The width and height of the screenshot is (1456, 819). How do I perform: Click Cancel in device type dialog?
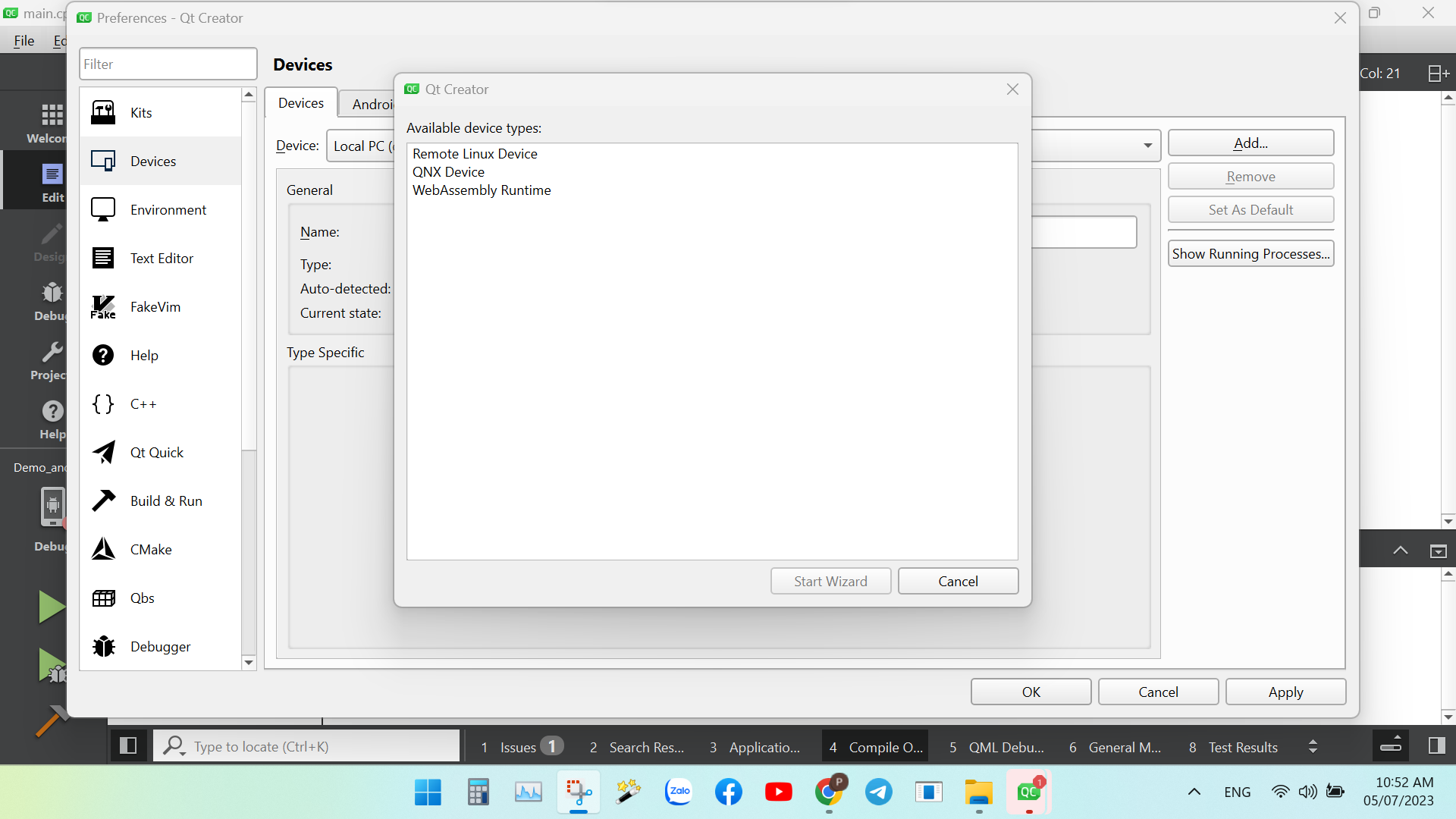coord(958,581)
